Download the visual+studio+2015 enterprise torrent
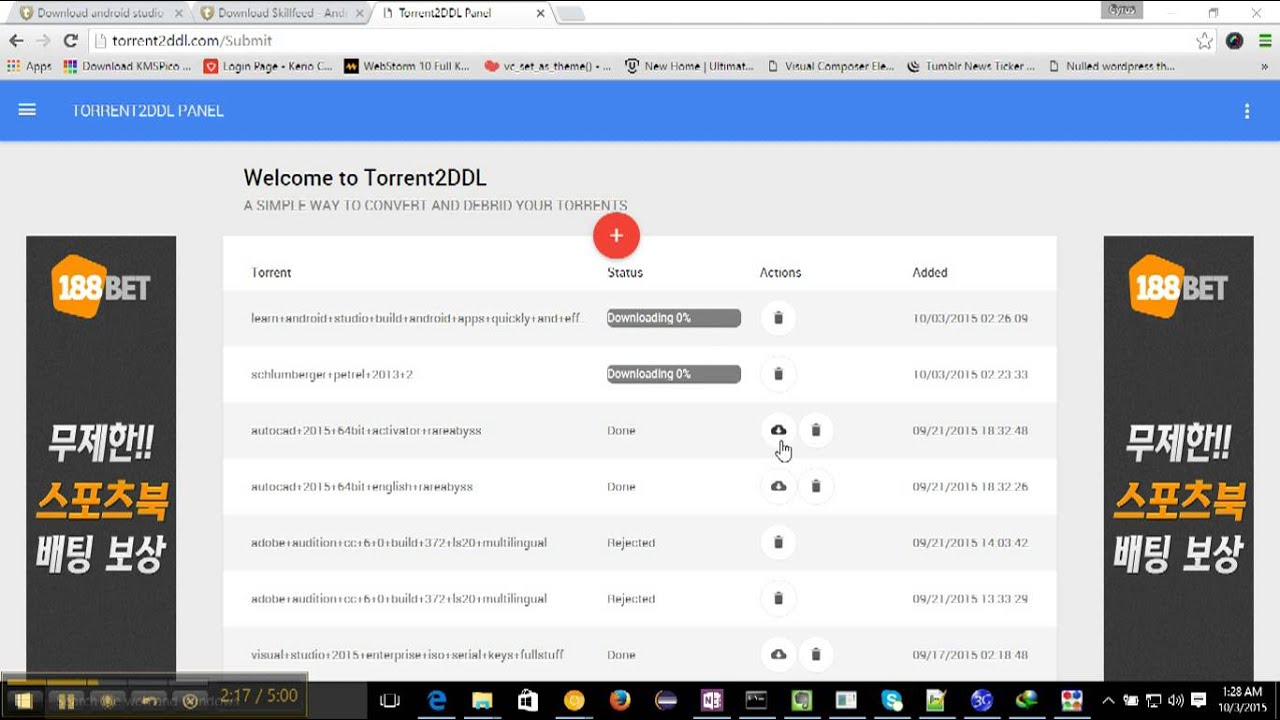1280x720 pixels. [x=778, y=654]
